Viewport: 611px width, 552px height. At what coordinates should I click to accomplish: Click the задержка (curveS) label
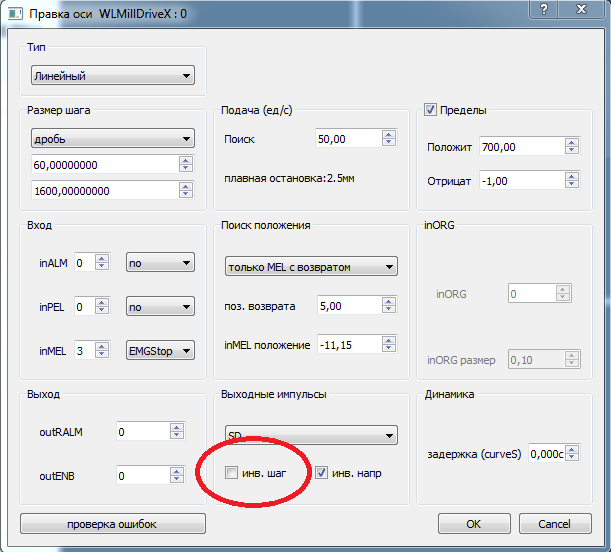point(474,454)
